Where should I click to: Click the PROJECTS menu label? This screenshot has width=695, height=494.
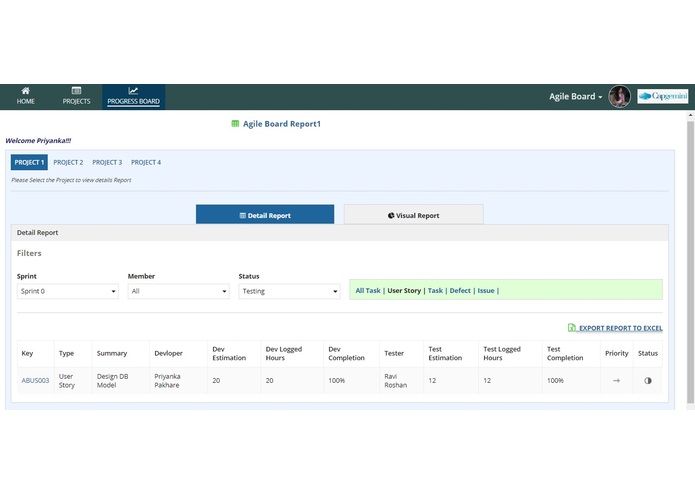pos(76,101)
